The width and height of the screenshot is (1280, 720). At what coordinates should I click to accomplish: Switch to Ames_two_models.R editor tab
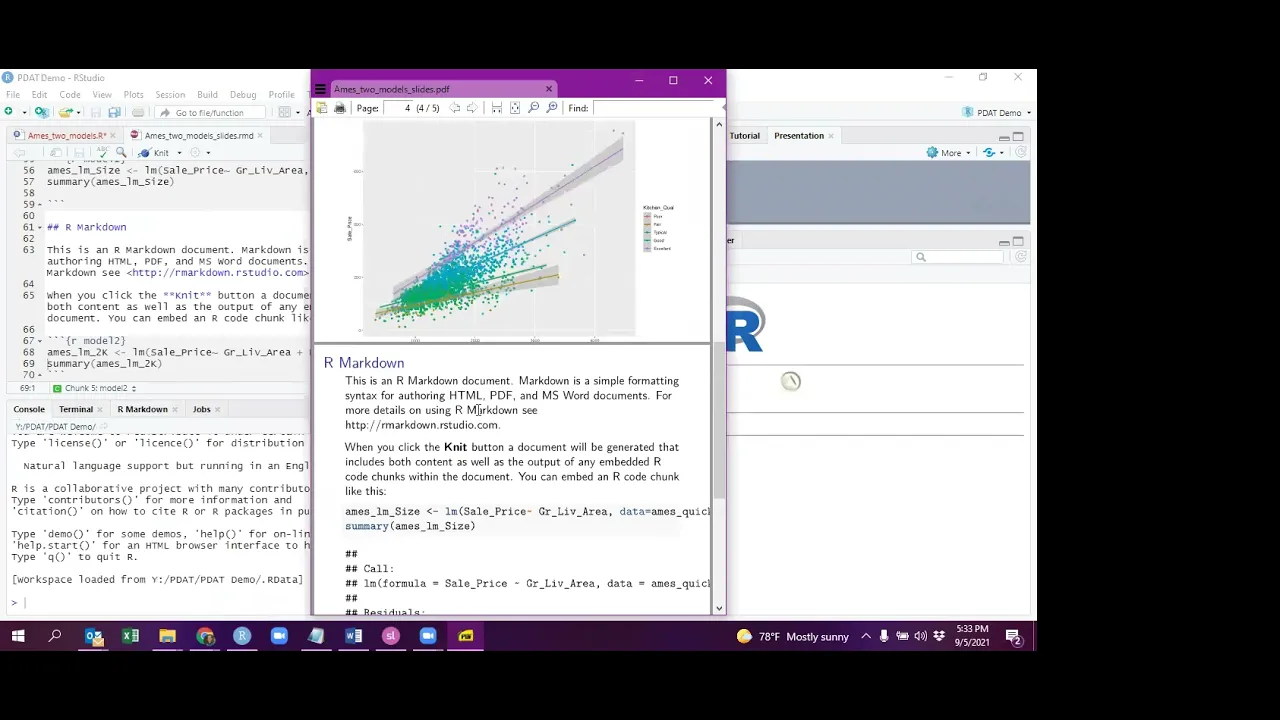[67, 136]
